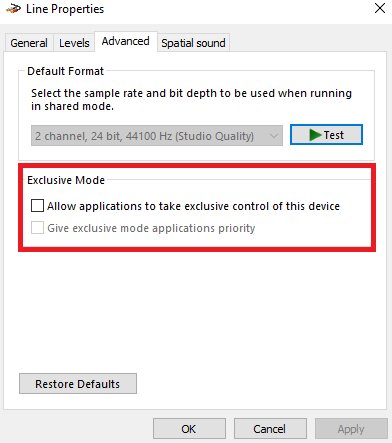Screen dimensions: 392x443
Task: Open the Levels tab
Action: 74,43
